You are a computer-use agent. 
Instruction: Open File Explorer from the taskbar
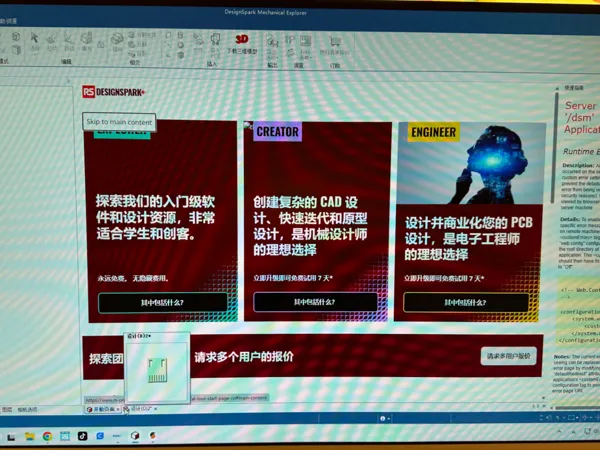(x=29, y=436)
